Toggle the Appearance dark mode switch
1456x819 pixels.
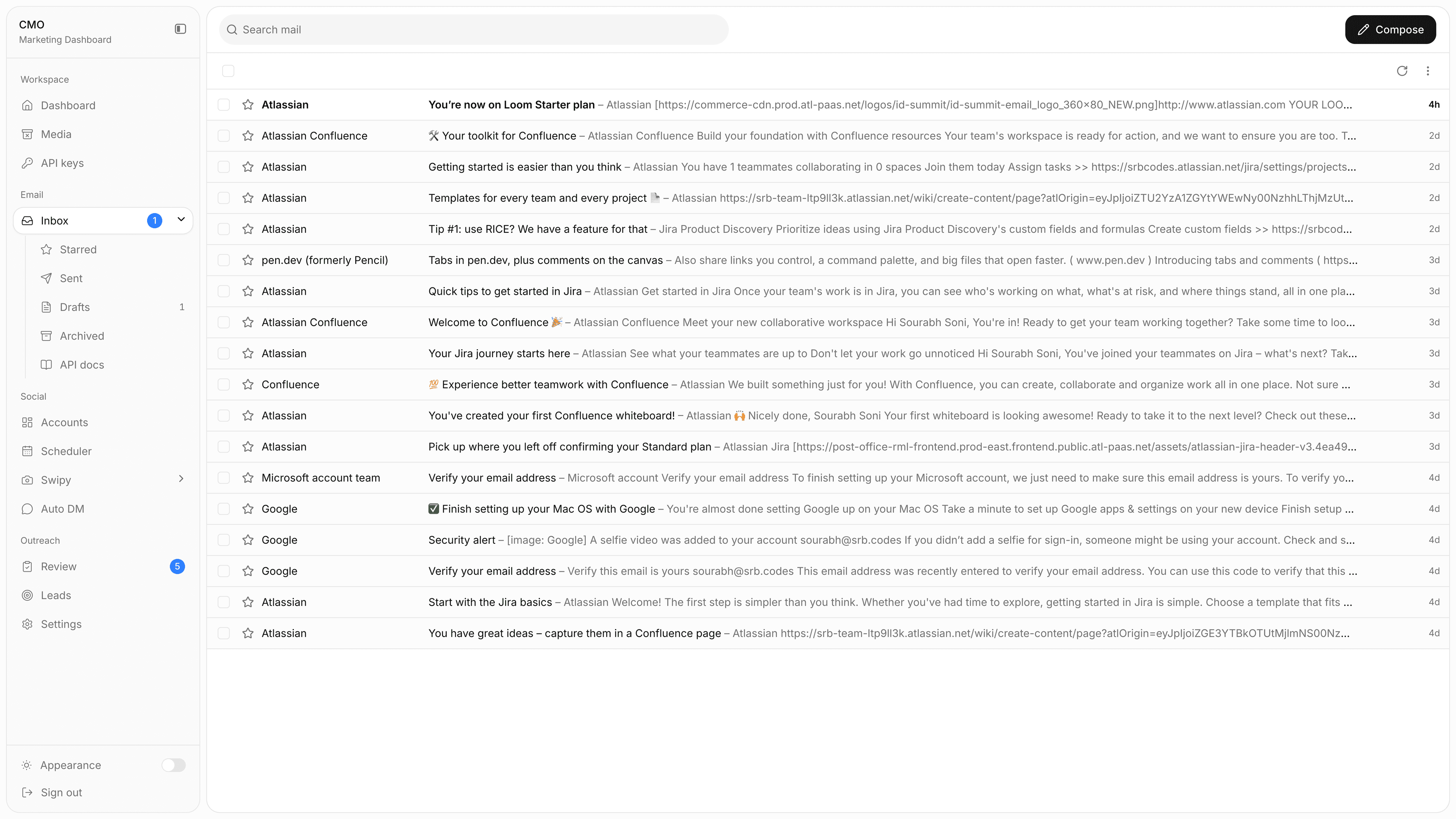point(174,765)
